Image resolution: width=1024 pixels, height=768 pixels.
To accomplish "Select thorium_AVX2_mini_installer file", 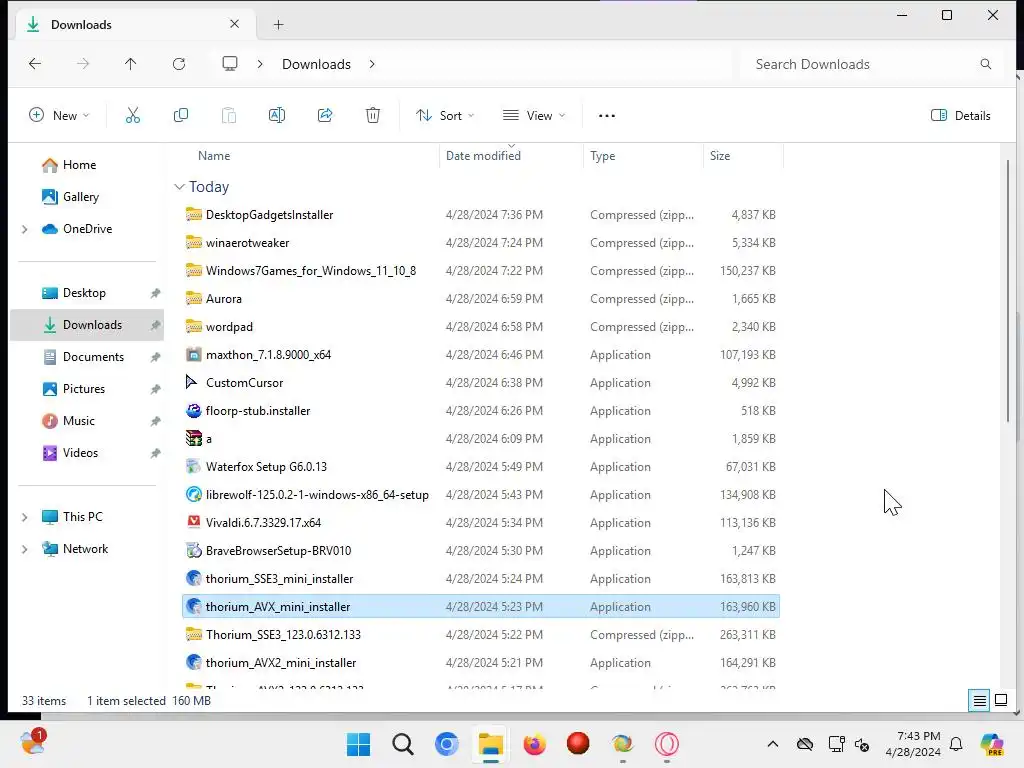I will click(281, 663).
